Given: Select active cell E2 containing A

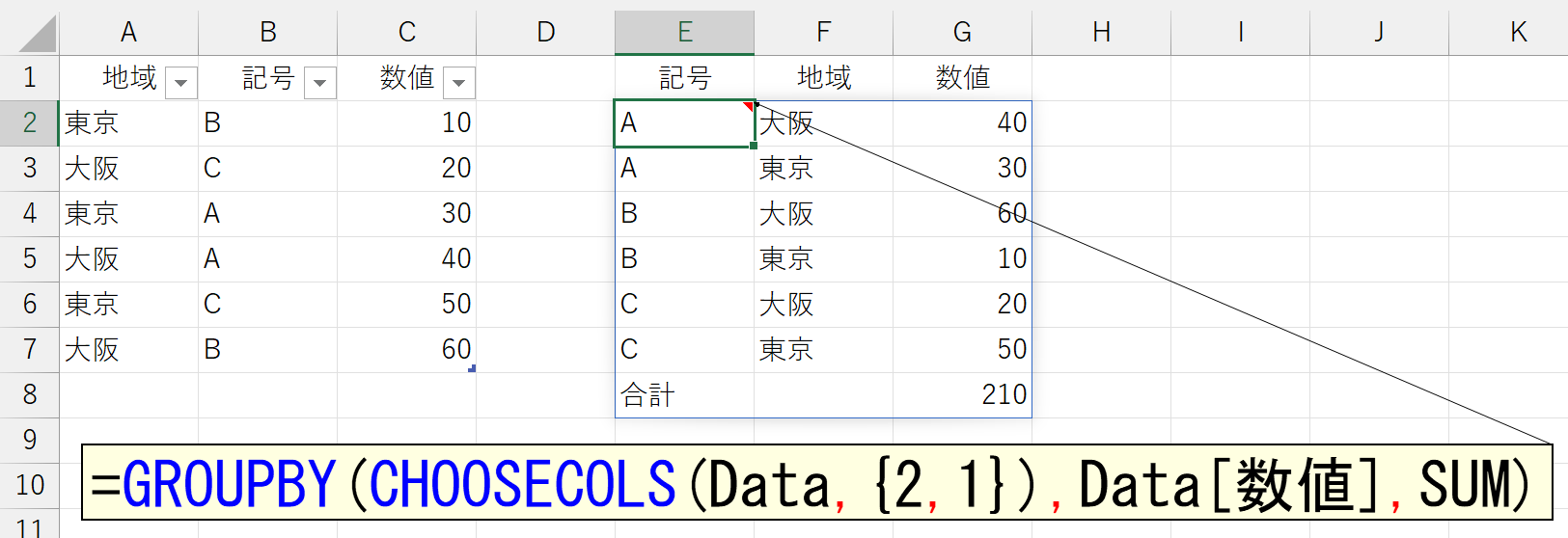Looking at the screenshot, I should pyautogui.click(x=685, y=123).
